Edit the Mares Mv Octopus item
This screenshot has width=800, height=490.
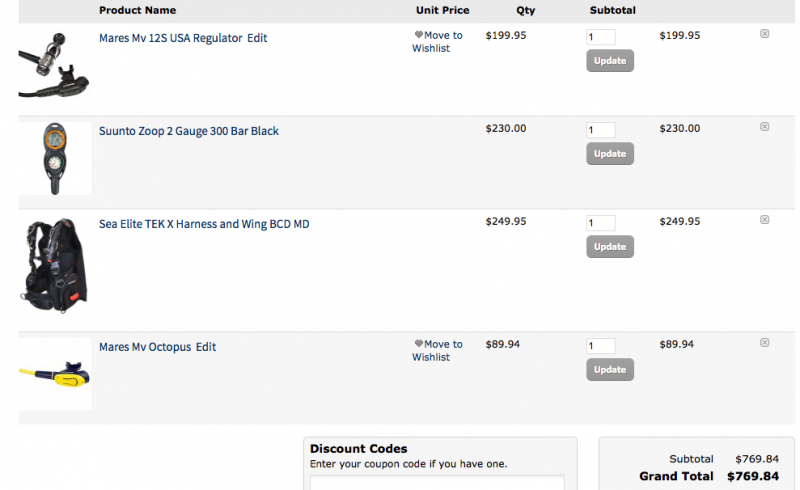pos(206,347)
